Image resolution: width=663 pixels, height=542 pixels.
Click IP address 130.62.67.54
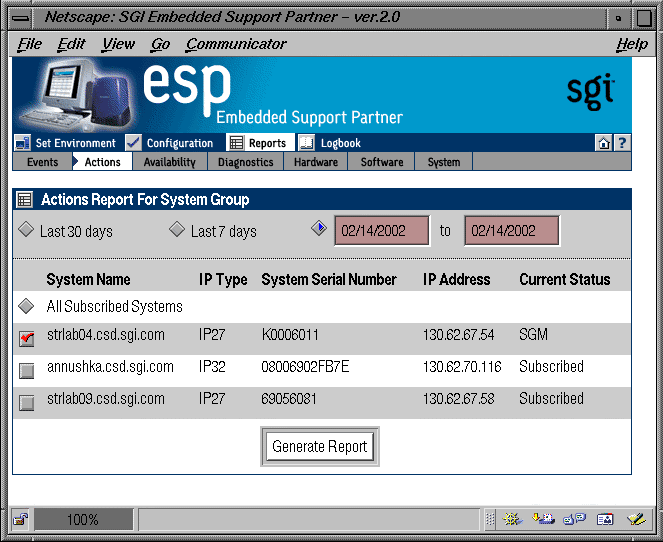click(x=459, y=335)
